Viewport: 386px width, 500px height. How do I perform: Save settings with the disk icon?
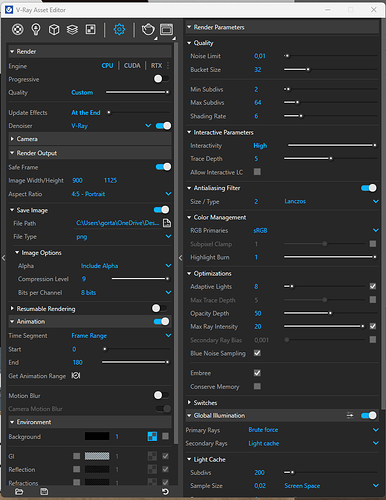point(44,492)
